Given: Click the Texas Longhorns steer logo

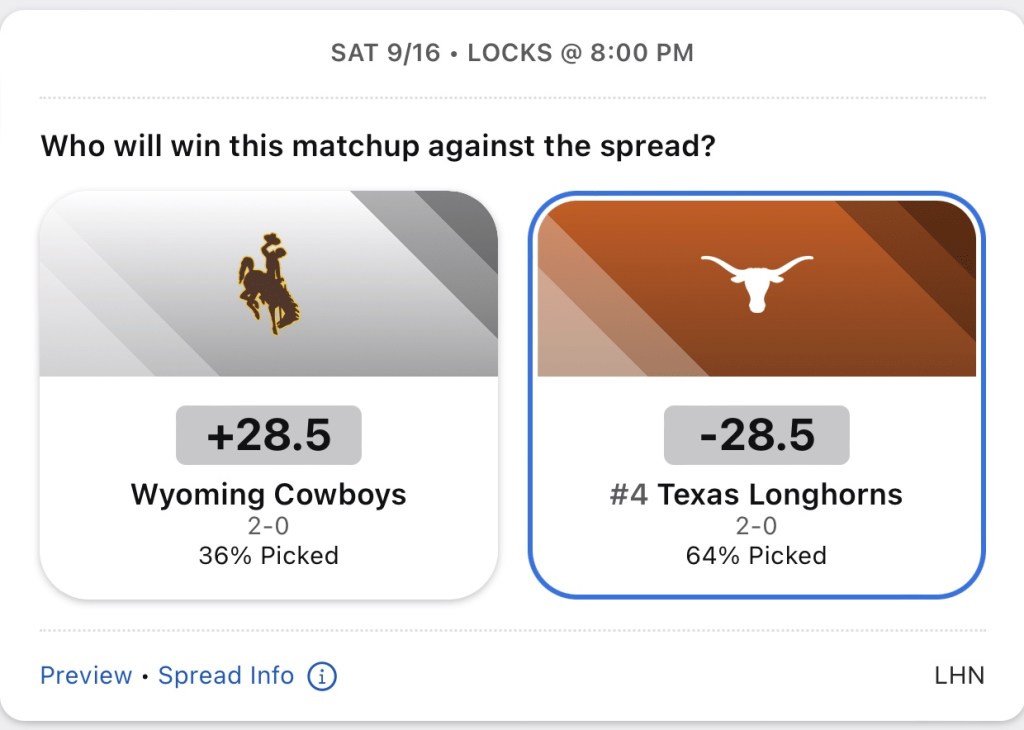Looking at the screenshot, I should pyautogui.click(x=756, y=281).
